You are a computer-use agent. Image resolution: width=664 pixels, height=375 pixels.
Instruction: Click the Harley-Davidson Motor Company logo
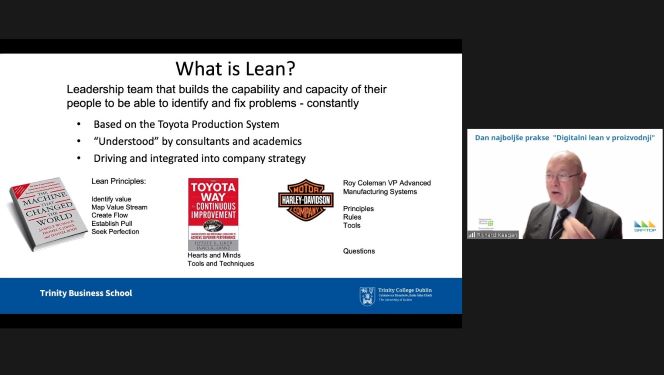(x=306, y=200)
